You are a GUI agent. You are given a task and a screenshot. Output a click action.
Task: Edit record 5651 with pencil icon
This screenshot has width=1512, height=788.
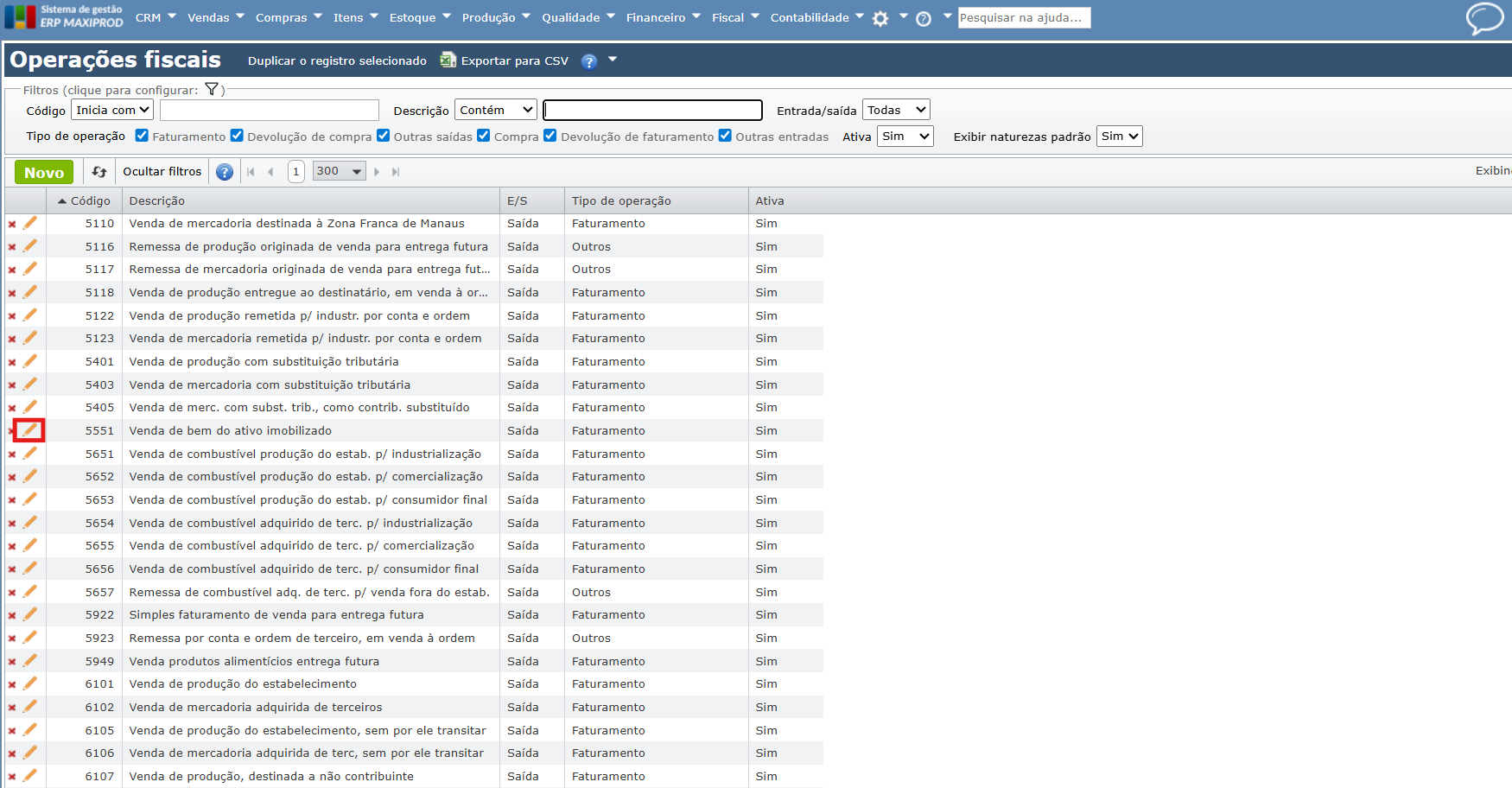[x=30, y=454]
